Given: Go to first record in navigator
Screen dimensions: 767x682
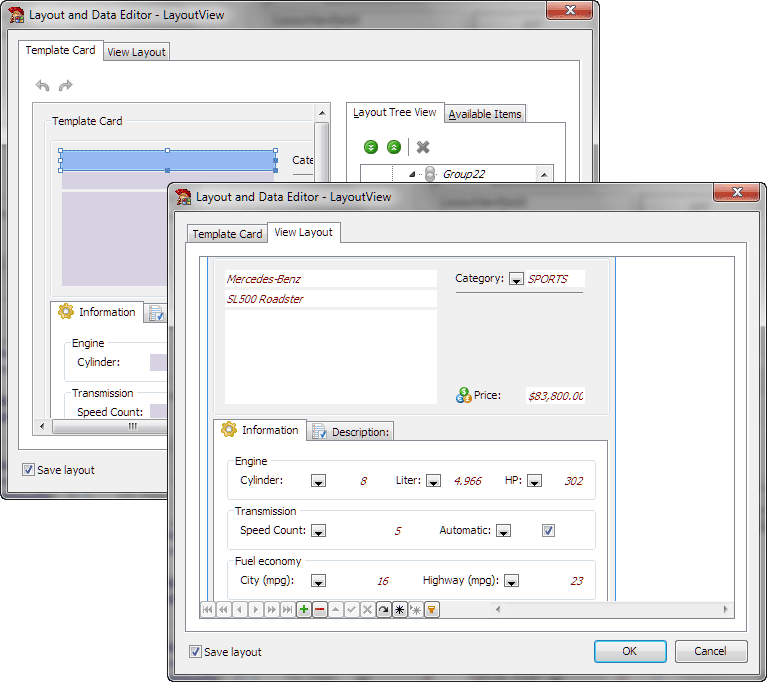Looking at the screenshot, I should [x=208, y=610].
